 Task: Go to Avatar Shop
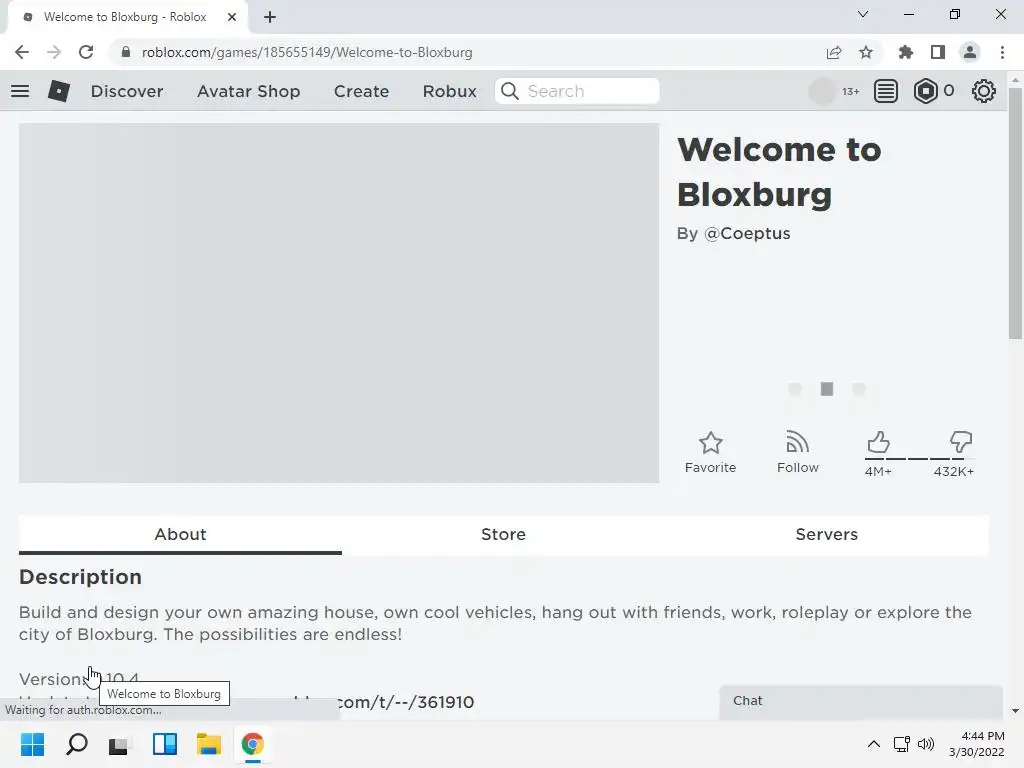[249, 91]
